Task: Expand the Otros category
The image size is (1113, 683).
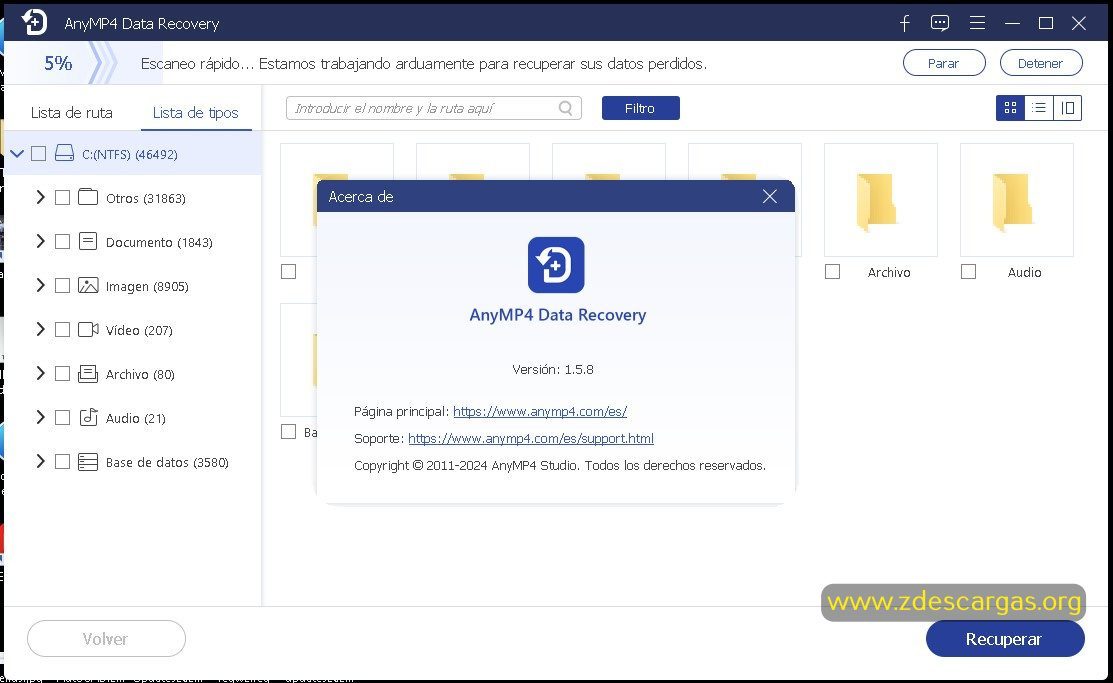Action: tap(40, 197)
